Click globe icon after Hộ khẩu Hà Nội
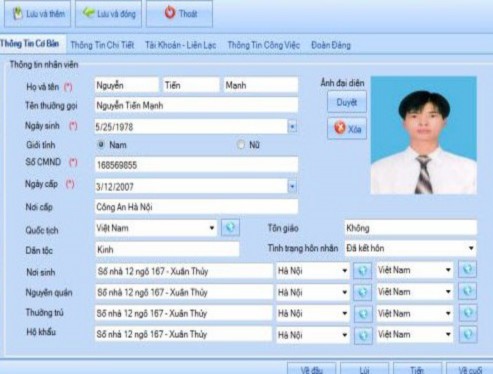The image size is (493, 374). click(363, 335)
